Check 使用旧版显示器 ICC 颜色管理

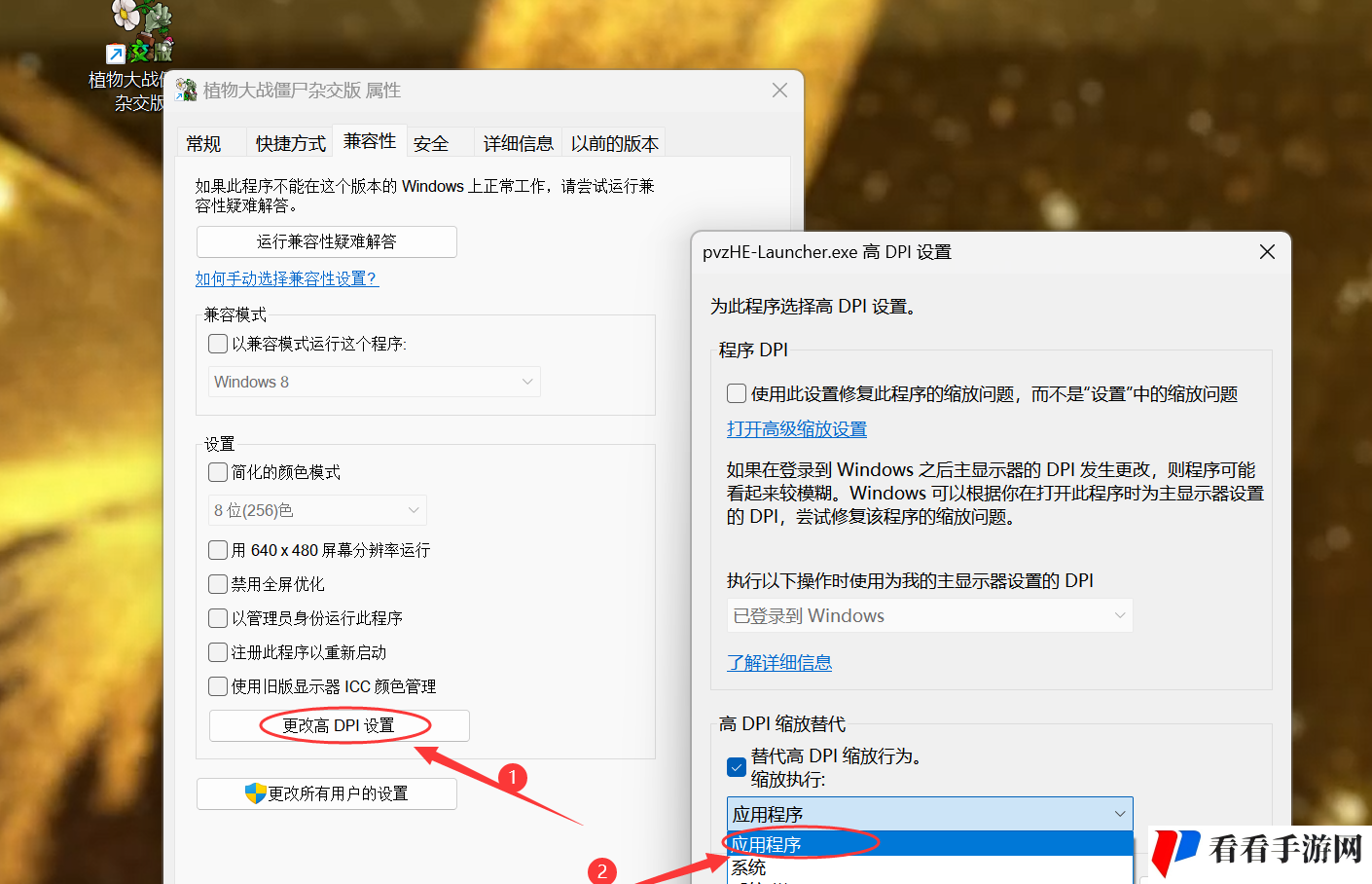(218, 686)
